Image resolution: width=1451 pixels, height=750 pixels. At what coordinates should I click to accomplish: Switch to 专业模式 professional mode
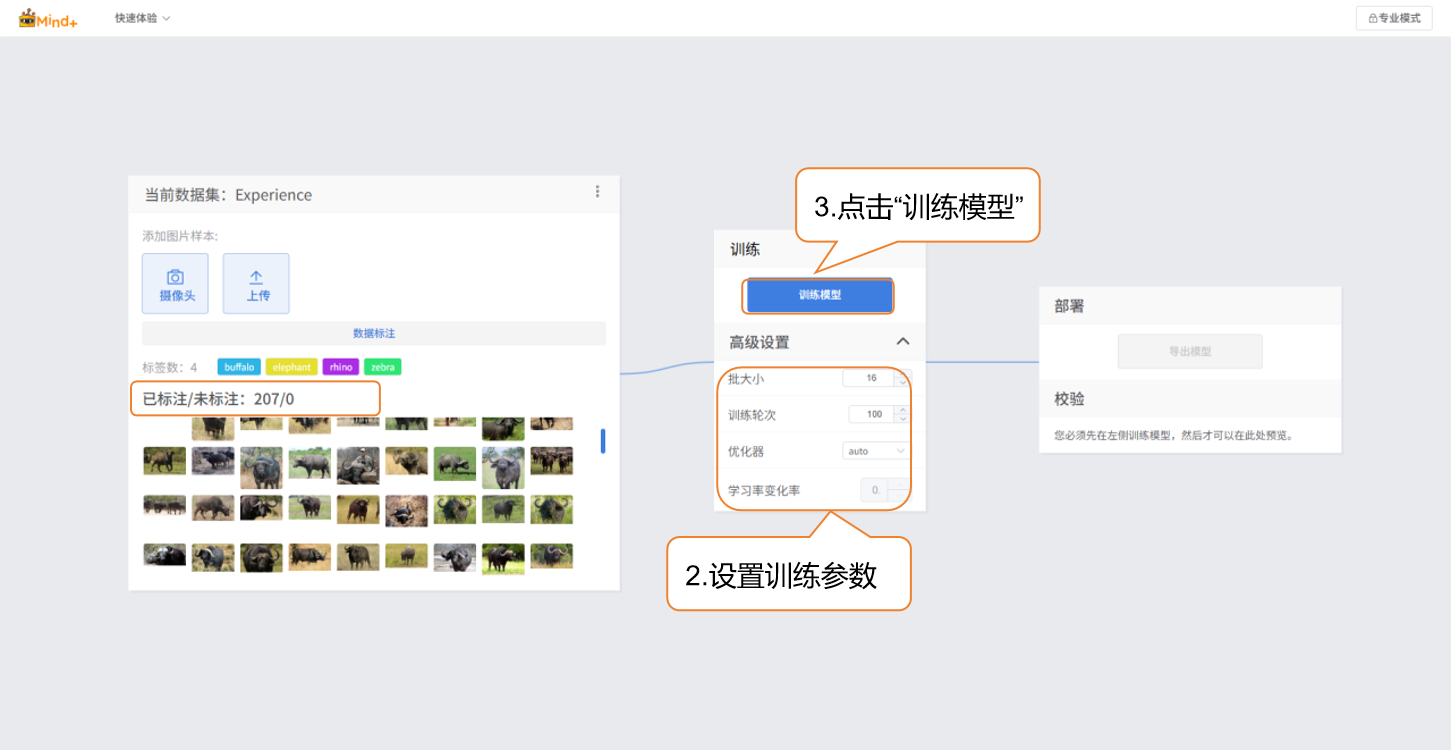pos(1393,18)
